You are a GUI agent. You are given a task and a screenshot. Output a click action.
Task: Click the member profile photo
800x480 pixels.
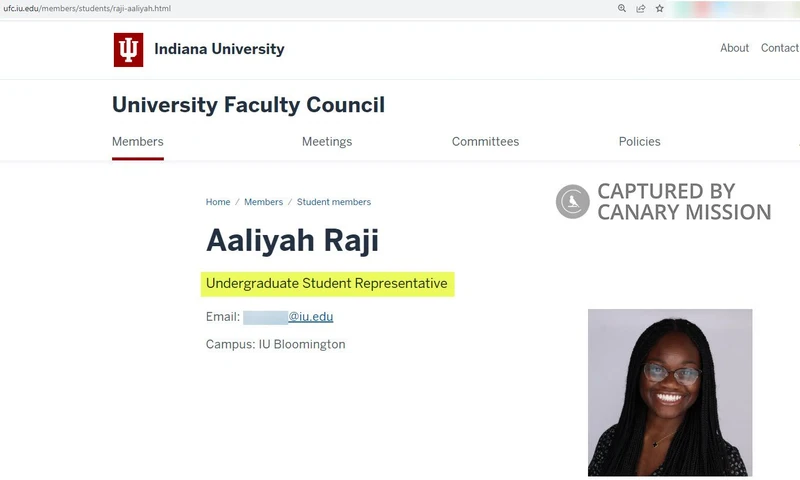pyautogui.click(x=670, y=392)
